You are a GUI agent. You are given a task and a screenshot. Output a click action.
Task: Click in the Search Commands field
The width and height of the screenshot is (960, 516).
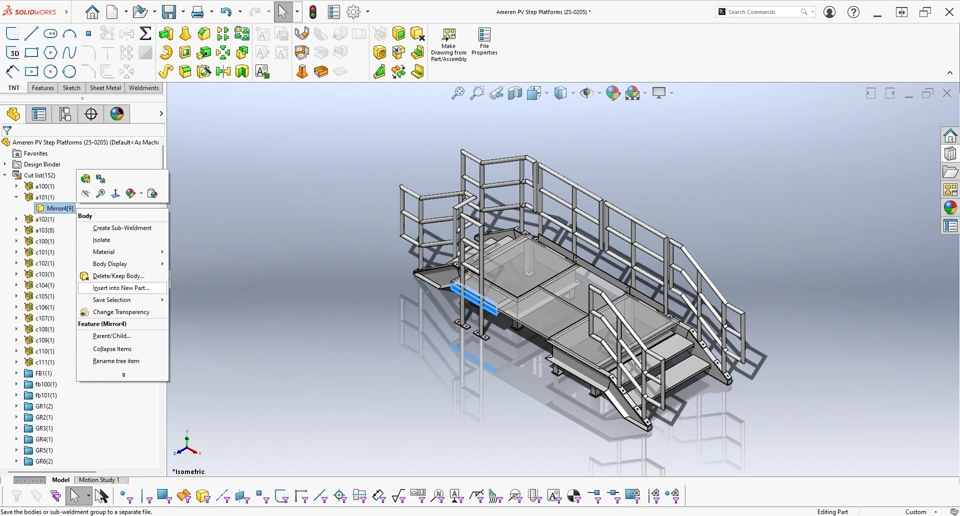pos(765,12)
